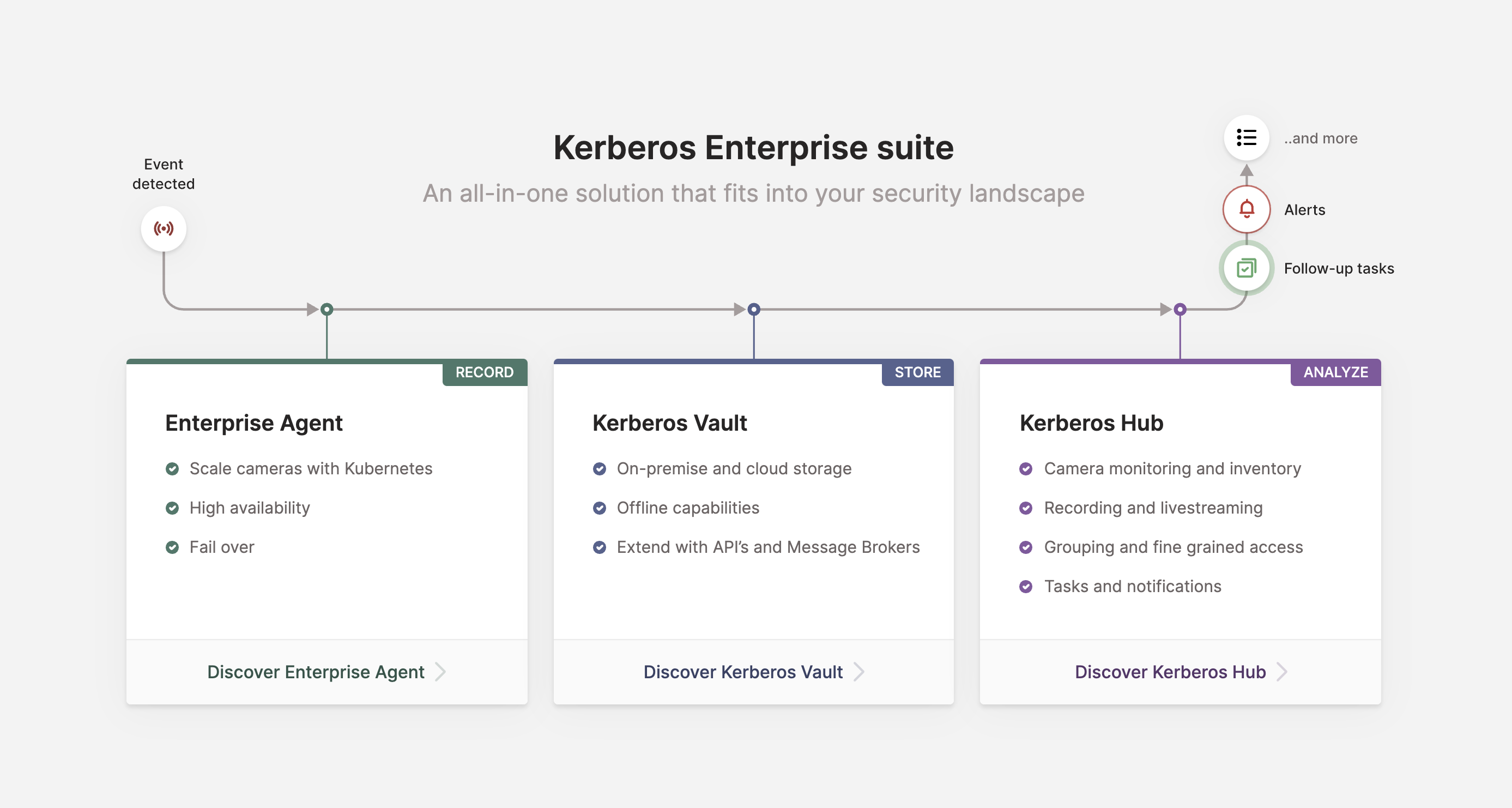The width and height of the screenshot is (1512, 808).
Task: Click the checkmark beside Offline capabilities
Action: pyautogui.click(x=599, y=508)
